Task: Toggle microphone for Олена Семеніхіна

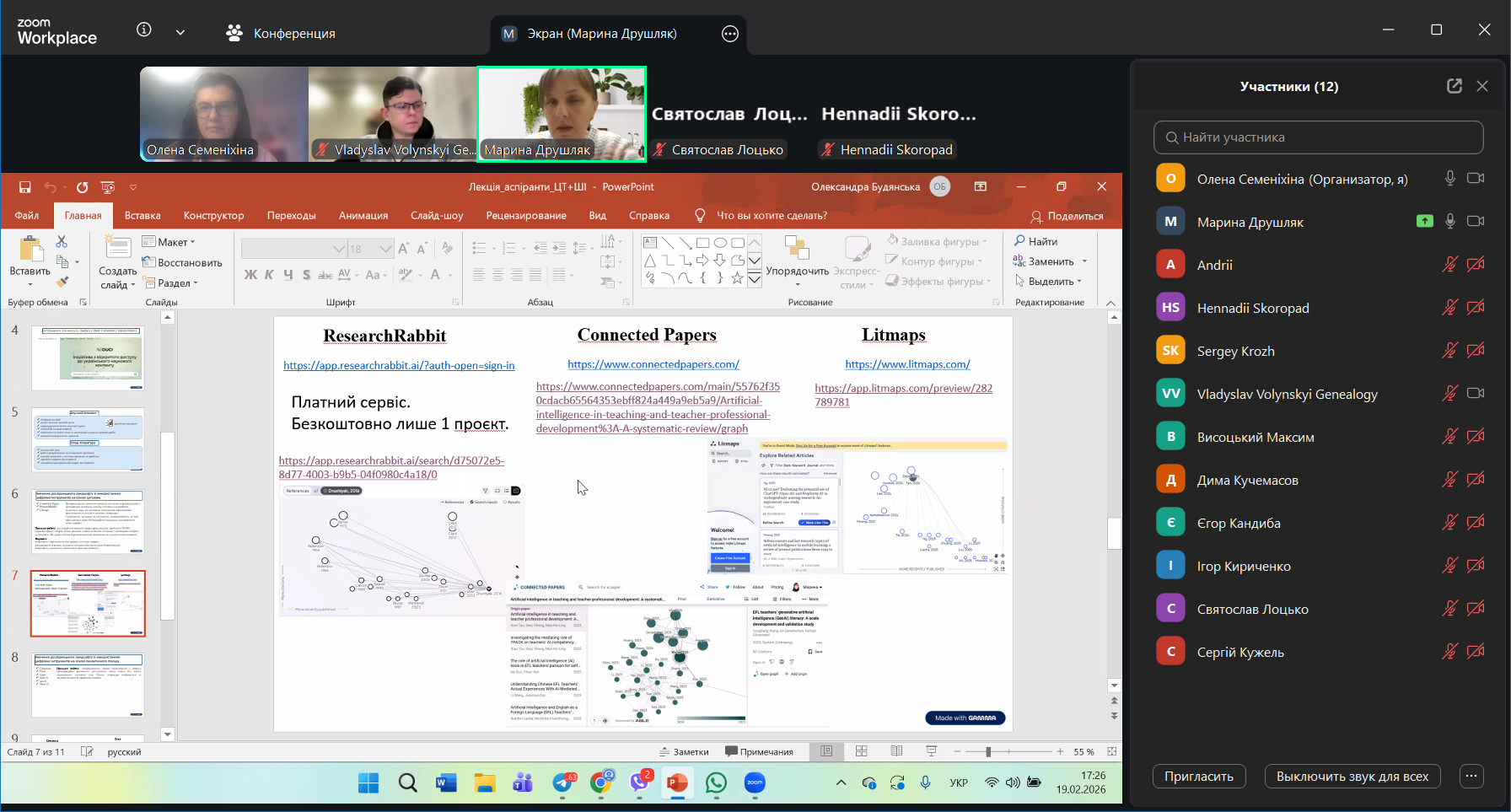Action: [1449, 179]
